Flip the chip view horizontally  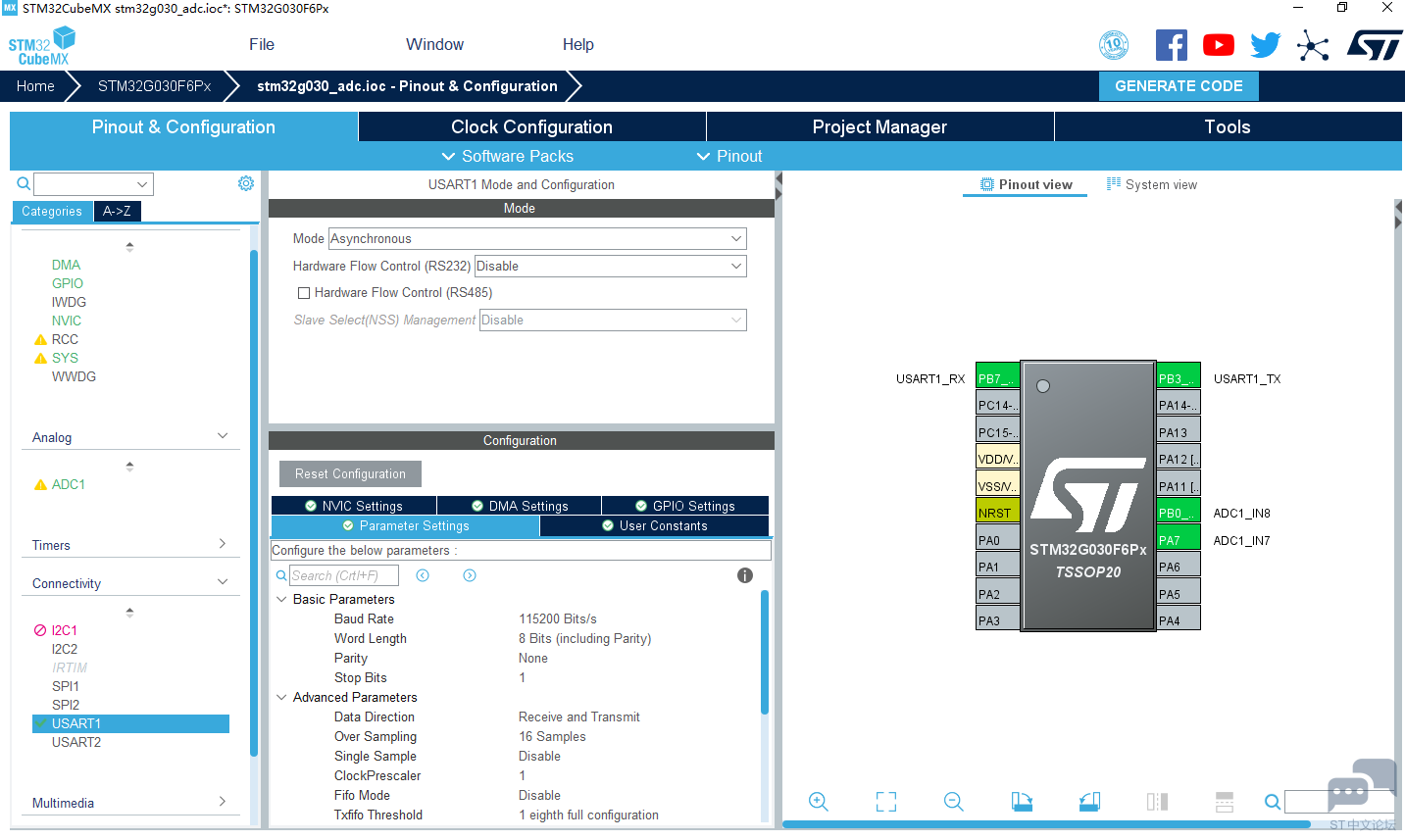point(1157,802)
